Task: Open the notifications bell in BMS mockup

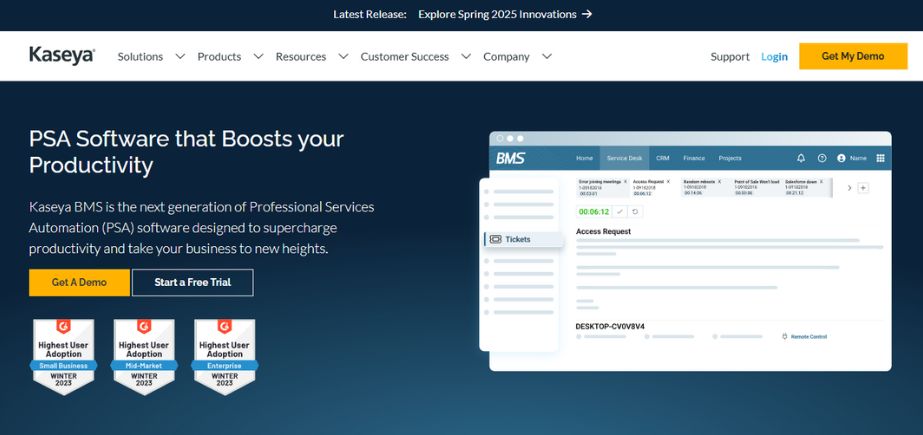Action: point(801,158)
